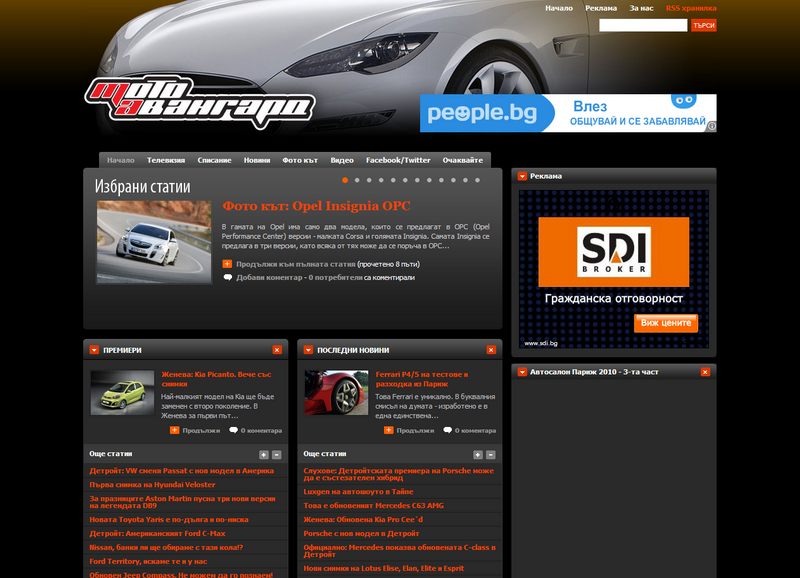Expand 'Още статии' list in ПРЕМИЕРИ with plus
Viewport: 800px width, 578px height.
(x=264, y=455)
